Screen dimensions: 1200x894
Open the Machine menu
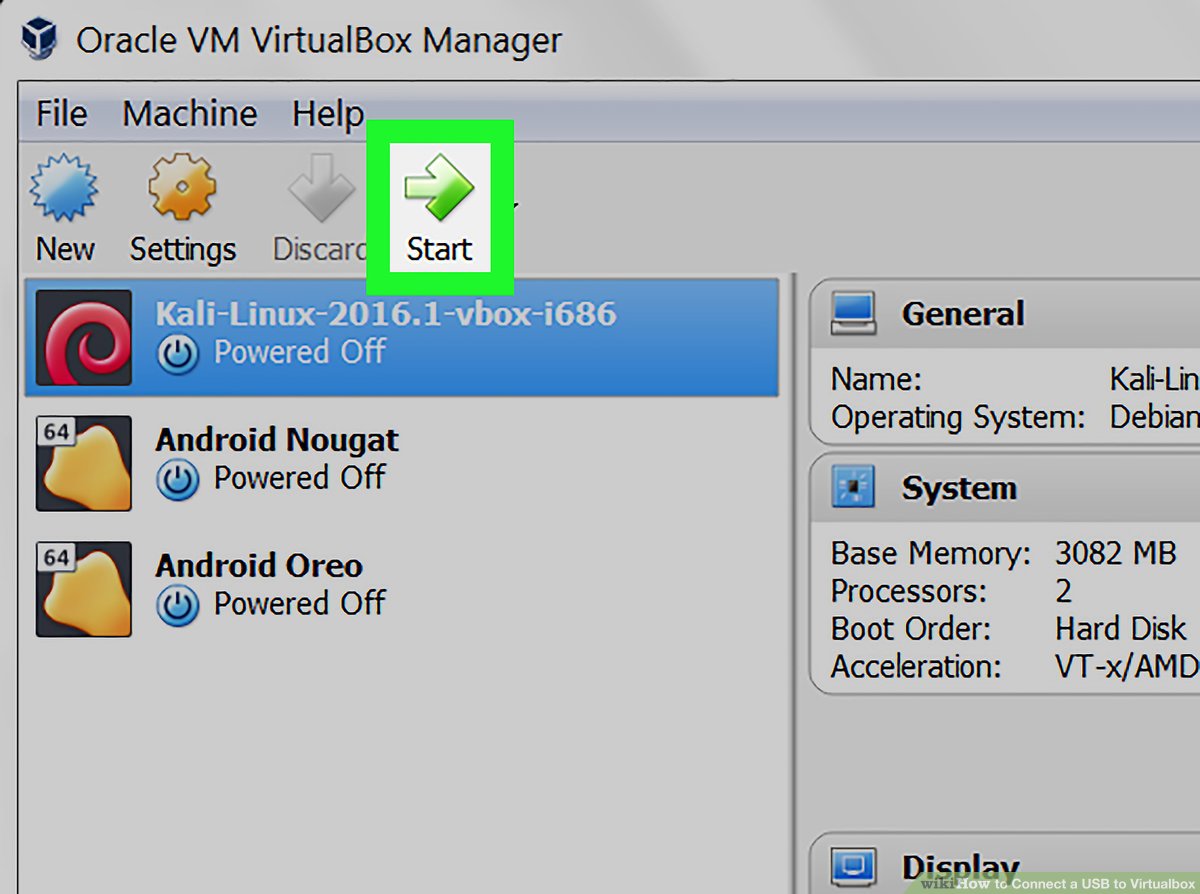[x=188, y=114]
